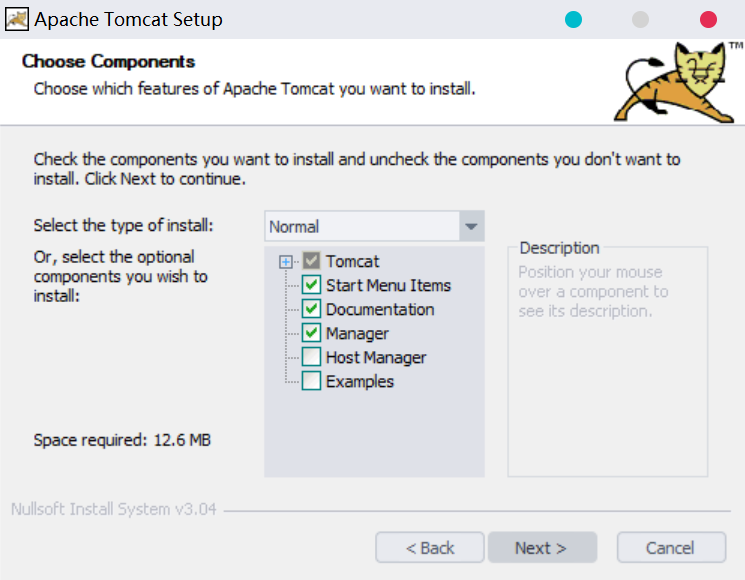The height and width of the screenshot is (580, 745).
Task: Click the Apache Tomcat title bar icon
Action: tap(17, 19)
